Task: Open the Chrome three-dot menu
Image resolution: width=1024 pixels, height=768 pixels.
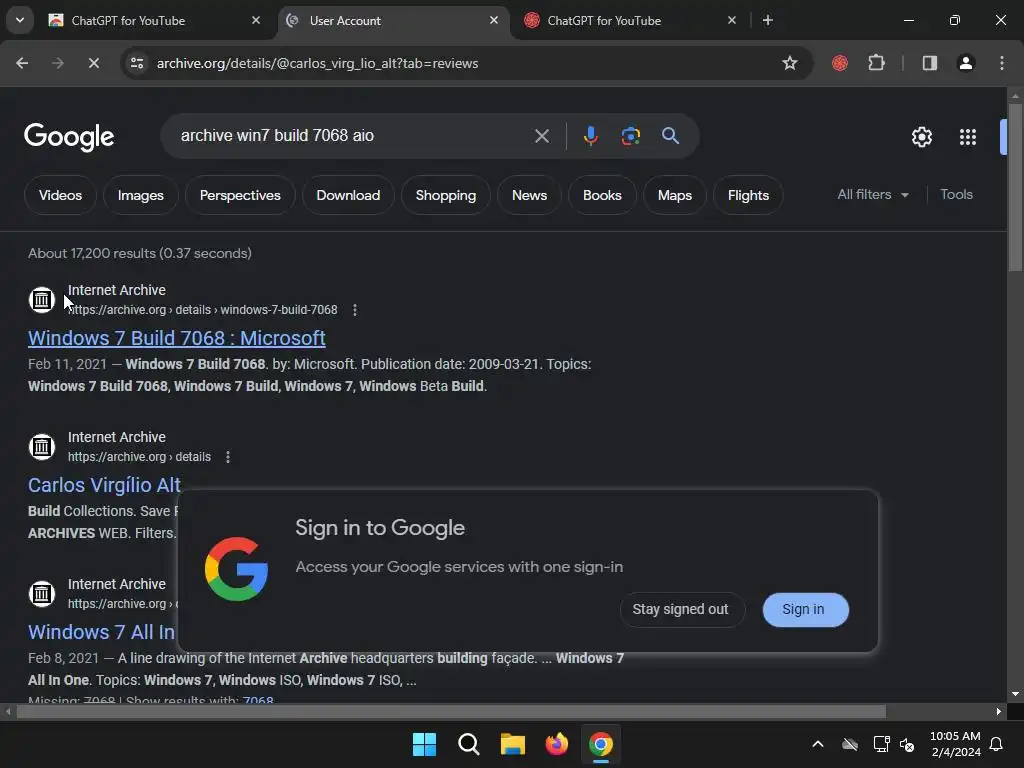Action: tap(1002, 63)
